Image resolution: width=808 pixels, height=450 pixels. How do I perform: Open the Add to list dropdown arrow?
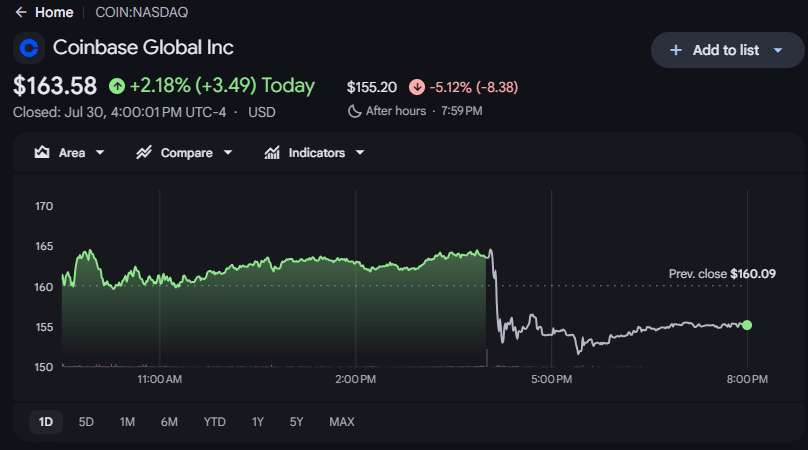(778, 51)
